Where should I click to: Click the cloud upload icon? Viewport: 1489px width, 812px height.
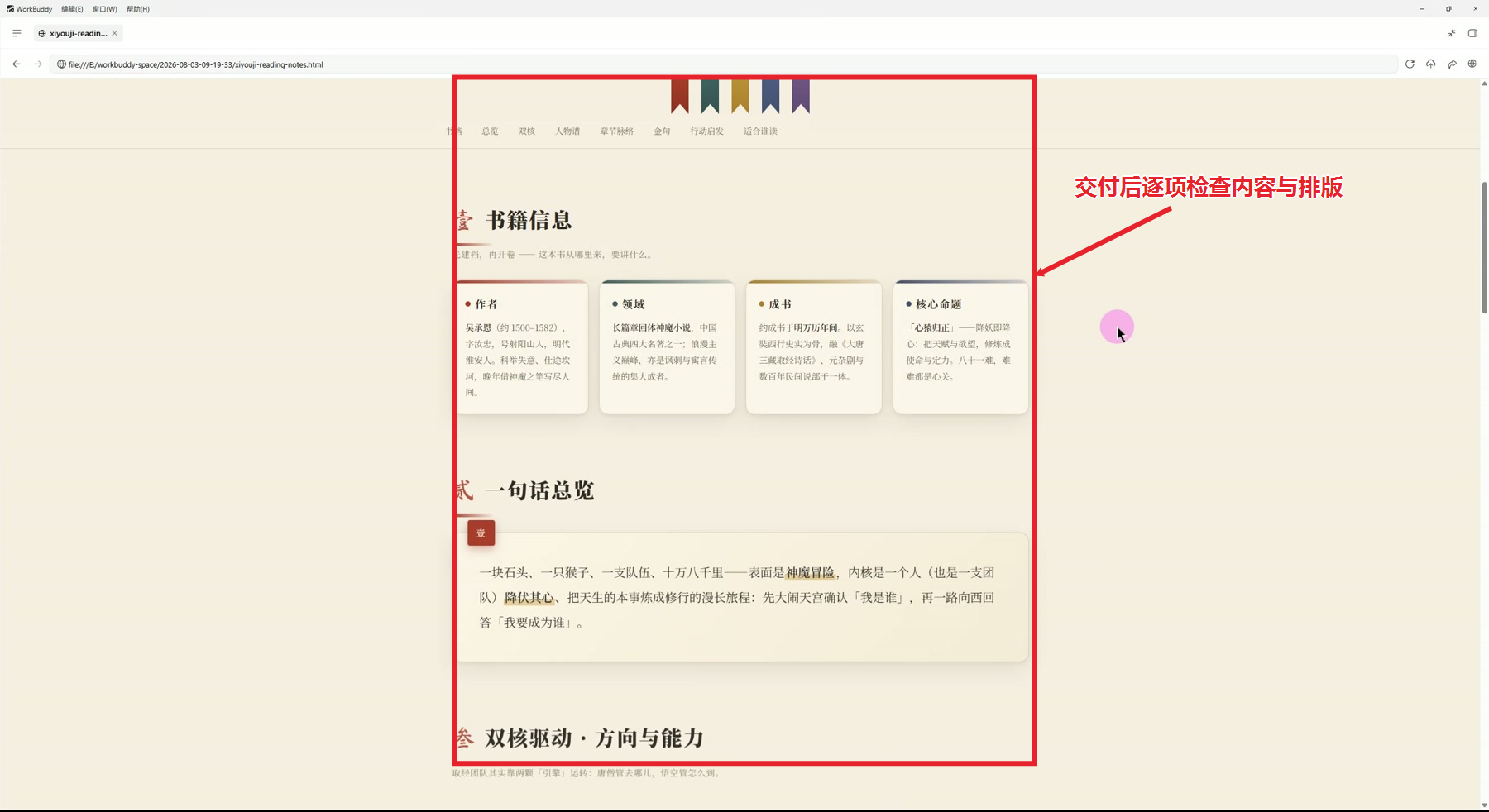1430,64
